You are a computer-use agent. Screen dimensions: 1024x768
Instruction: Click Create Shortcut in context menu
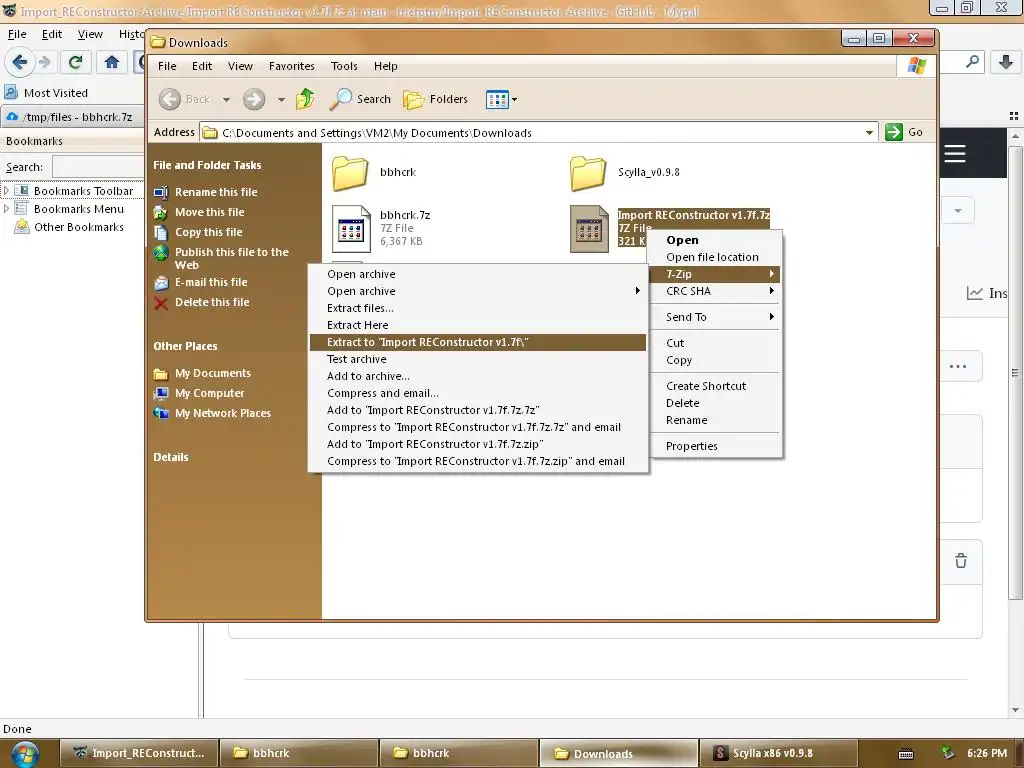716,387
